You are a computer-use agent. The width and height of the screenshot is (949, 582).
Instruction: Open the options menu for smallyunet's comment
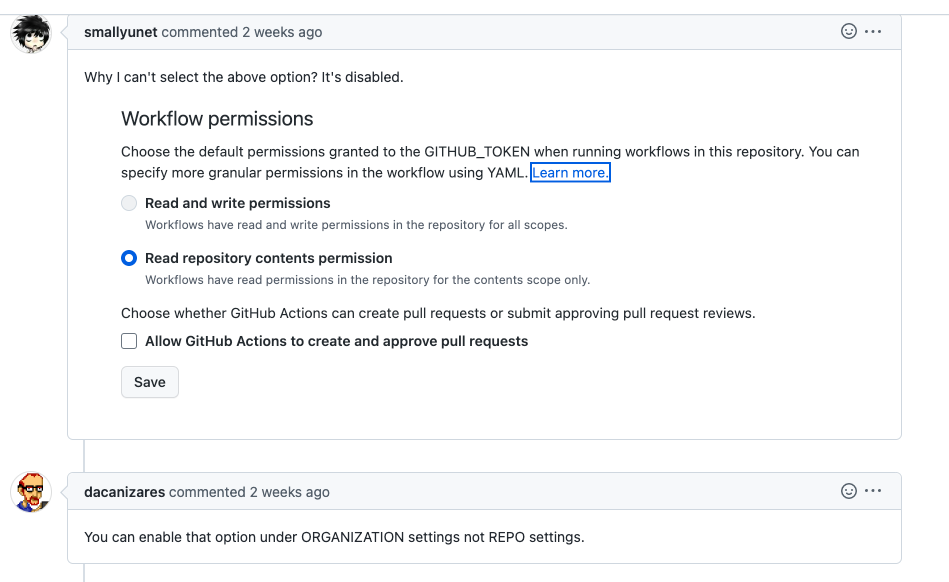(x=873, y=31)
